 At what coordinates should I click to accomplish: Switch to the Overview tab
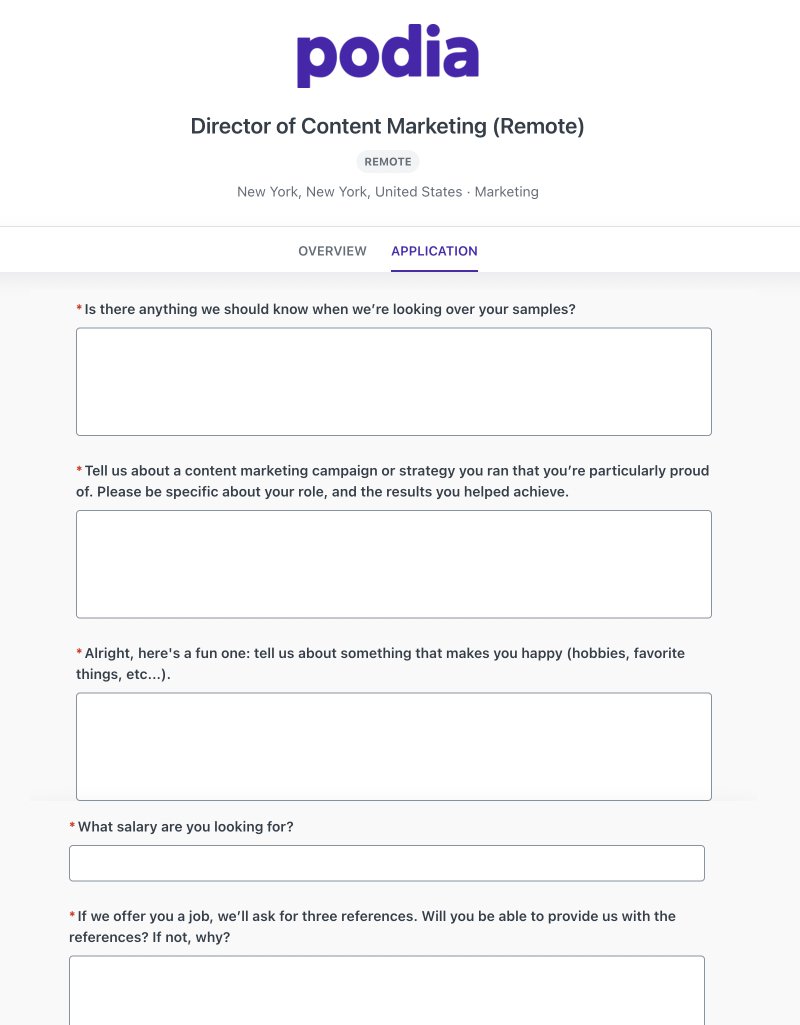point(332,251)
